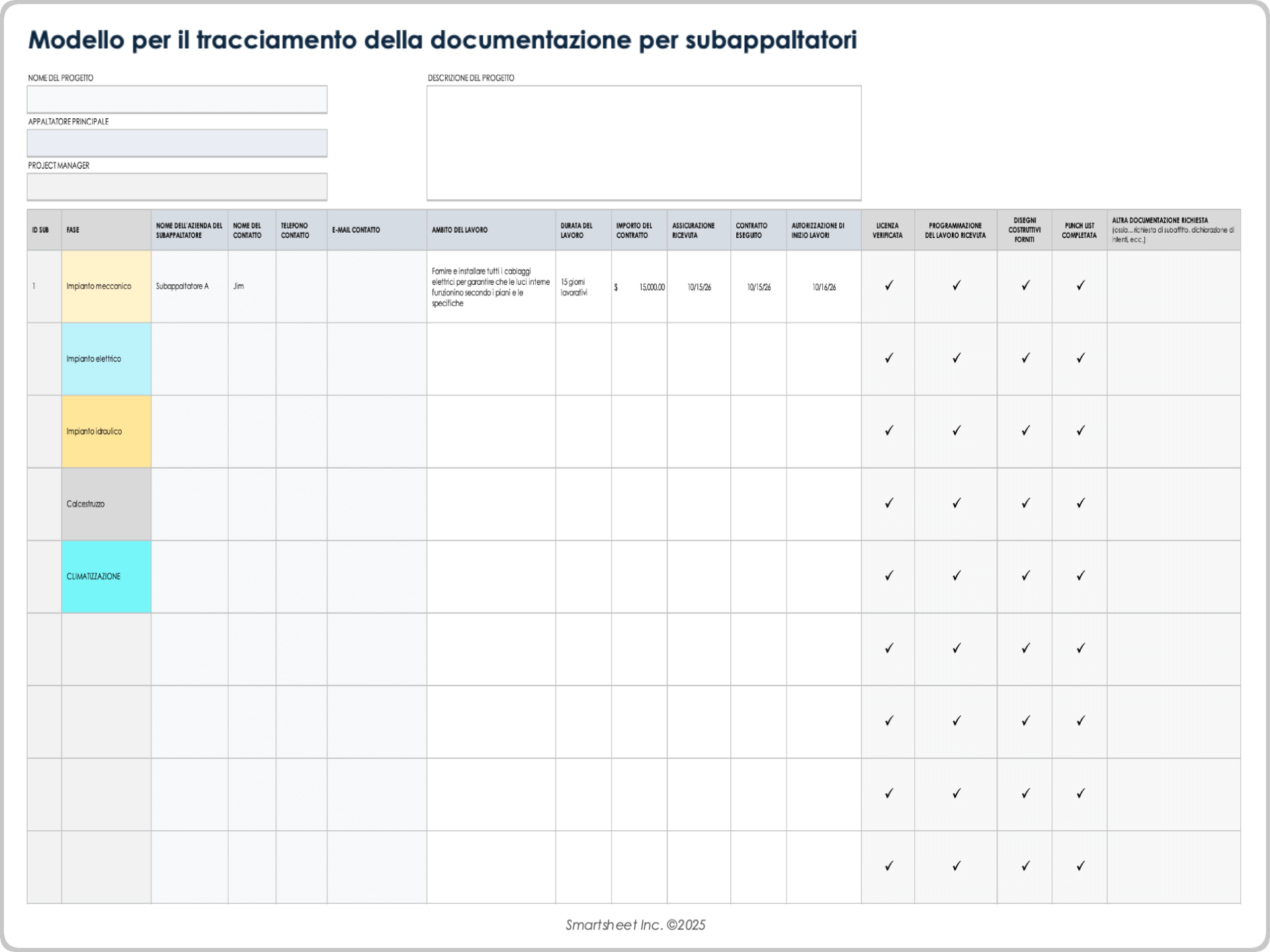Click the Nome del Contatto header

[252, 230]
